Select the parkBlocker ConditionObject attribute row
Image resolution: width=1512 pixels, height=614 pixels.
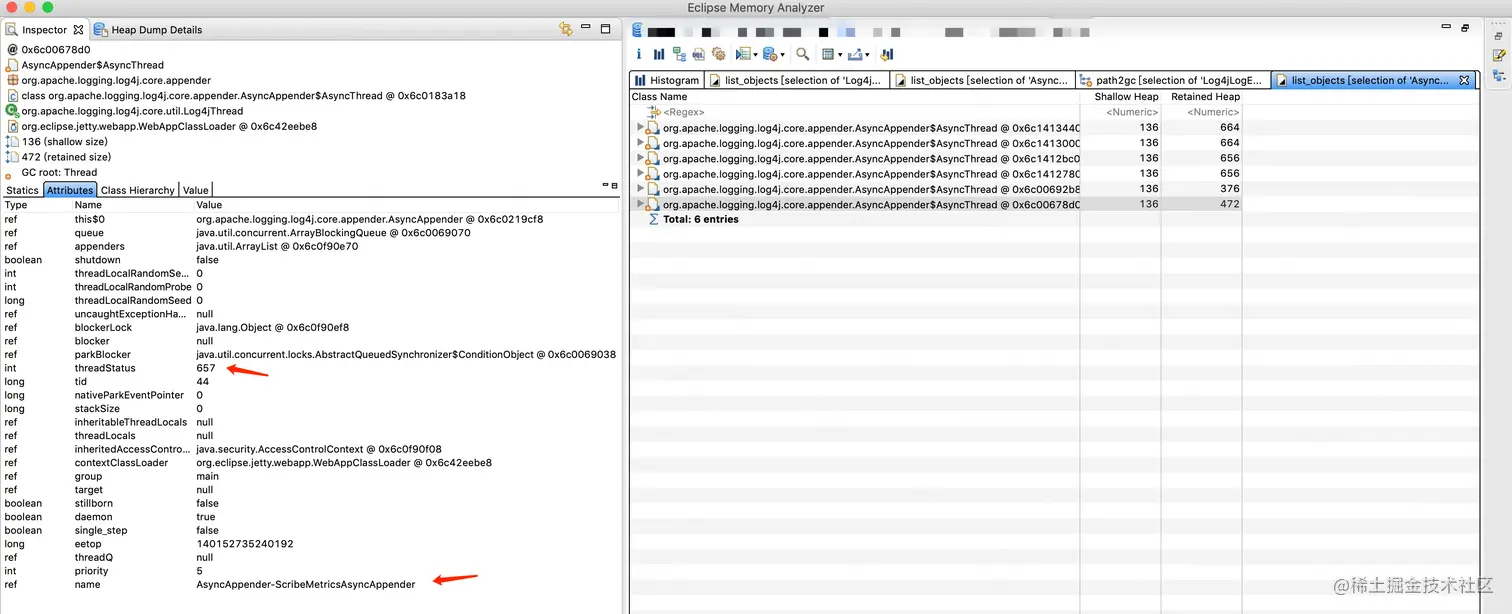[x=310, y=354]
